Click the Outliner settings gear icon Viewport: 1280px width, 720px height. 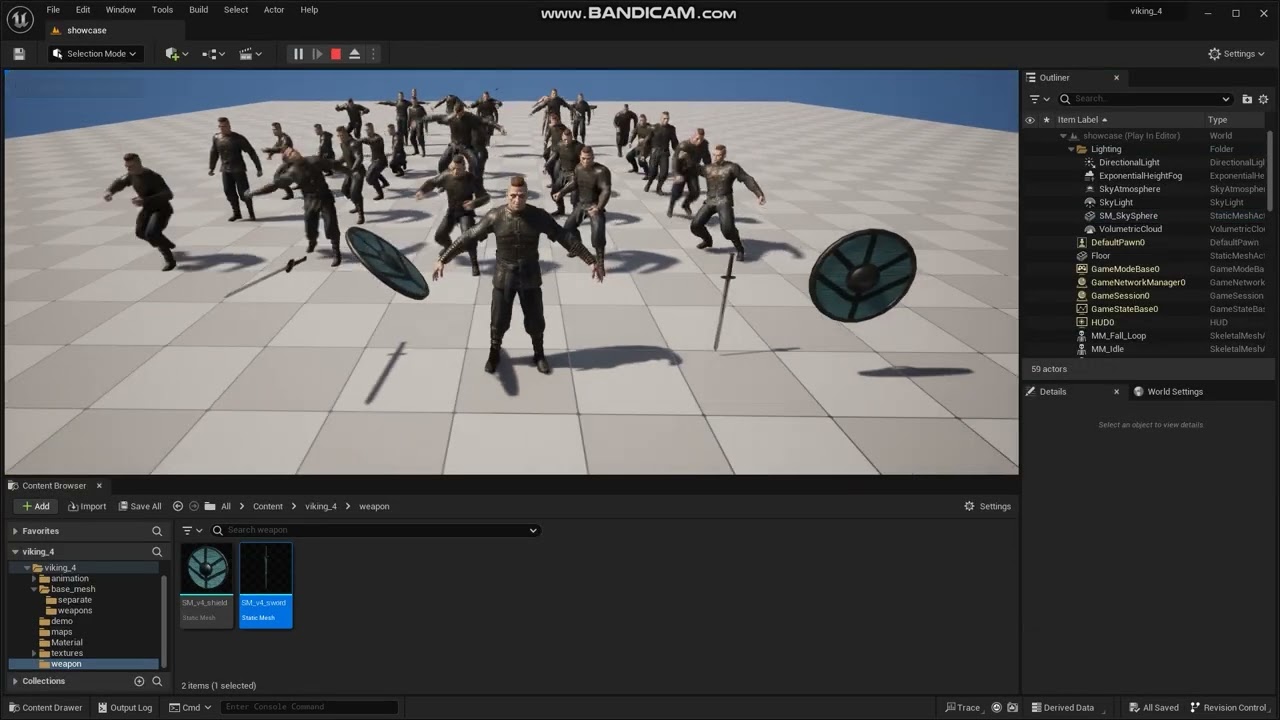(x=1263, y=99)
